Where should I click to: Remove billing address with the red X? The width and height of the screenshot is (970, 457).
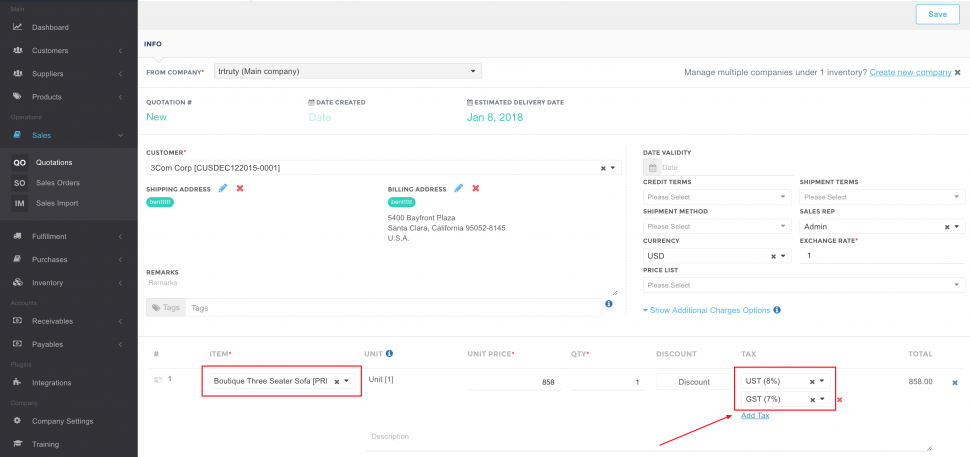[476, 188]
